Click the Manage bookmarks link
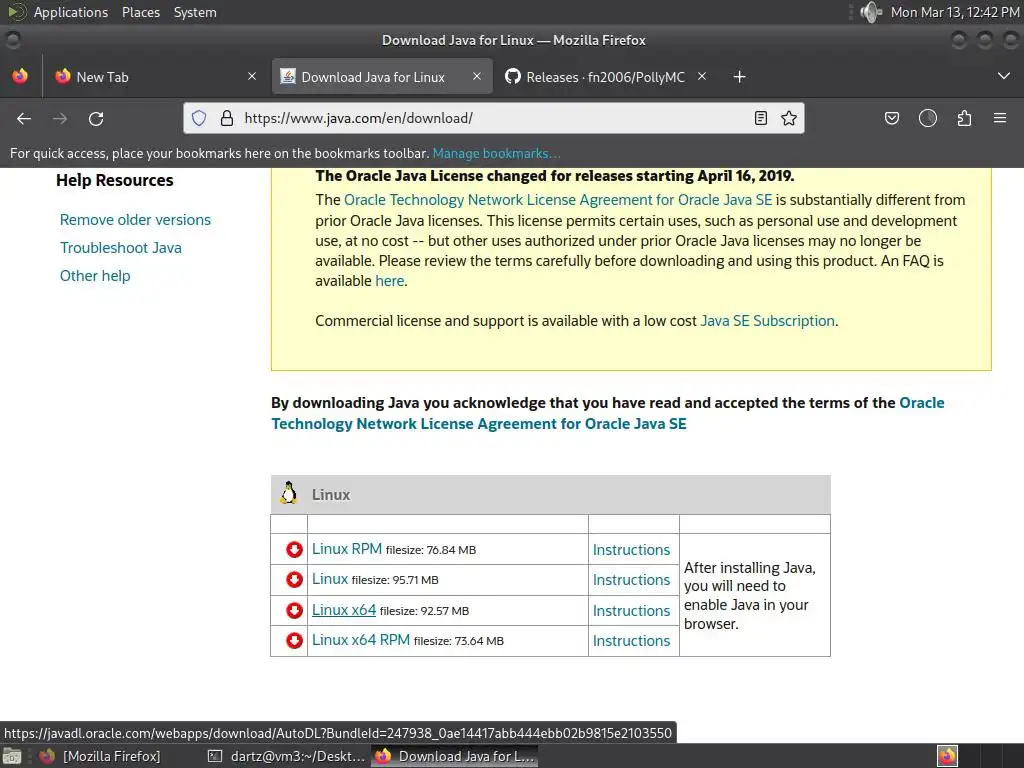Image resolution: width=1024 pixels, height=768 pixels. point(496,153)
